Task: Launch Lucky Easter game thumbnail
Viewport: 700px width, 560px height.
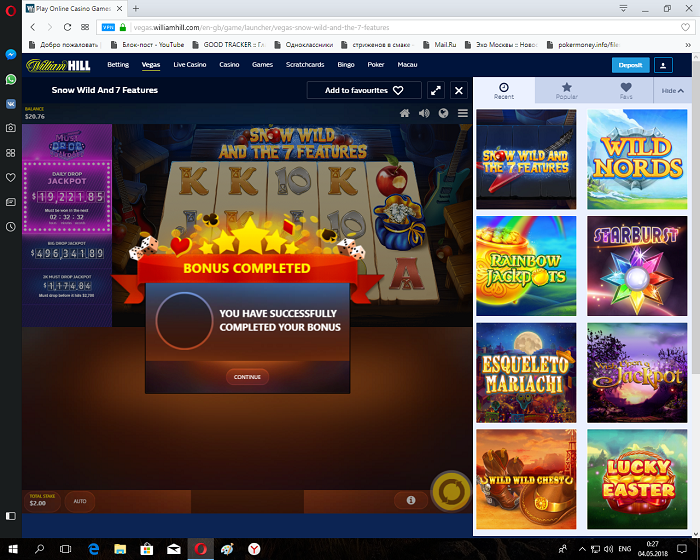Action: pos(637,479)
